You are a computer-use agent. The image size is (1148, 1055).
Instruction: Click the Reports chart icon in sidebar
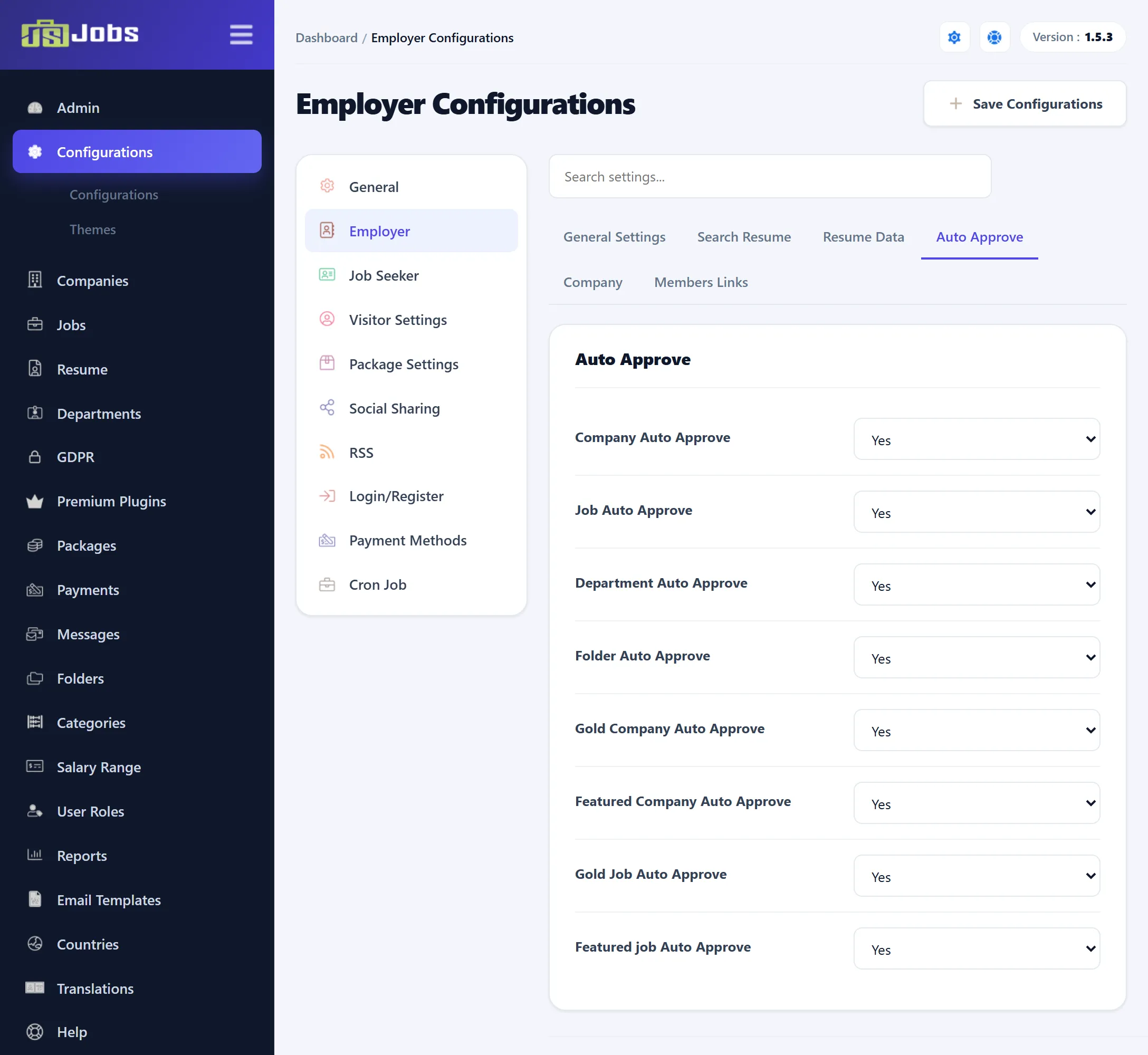35,855
